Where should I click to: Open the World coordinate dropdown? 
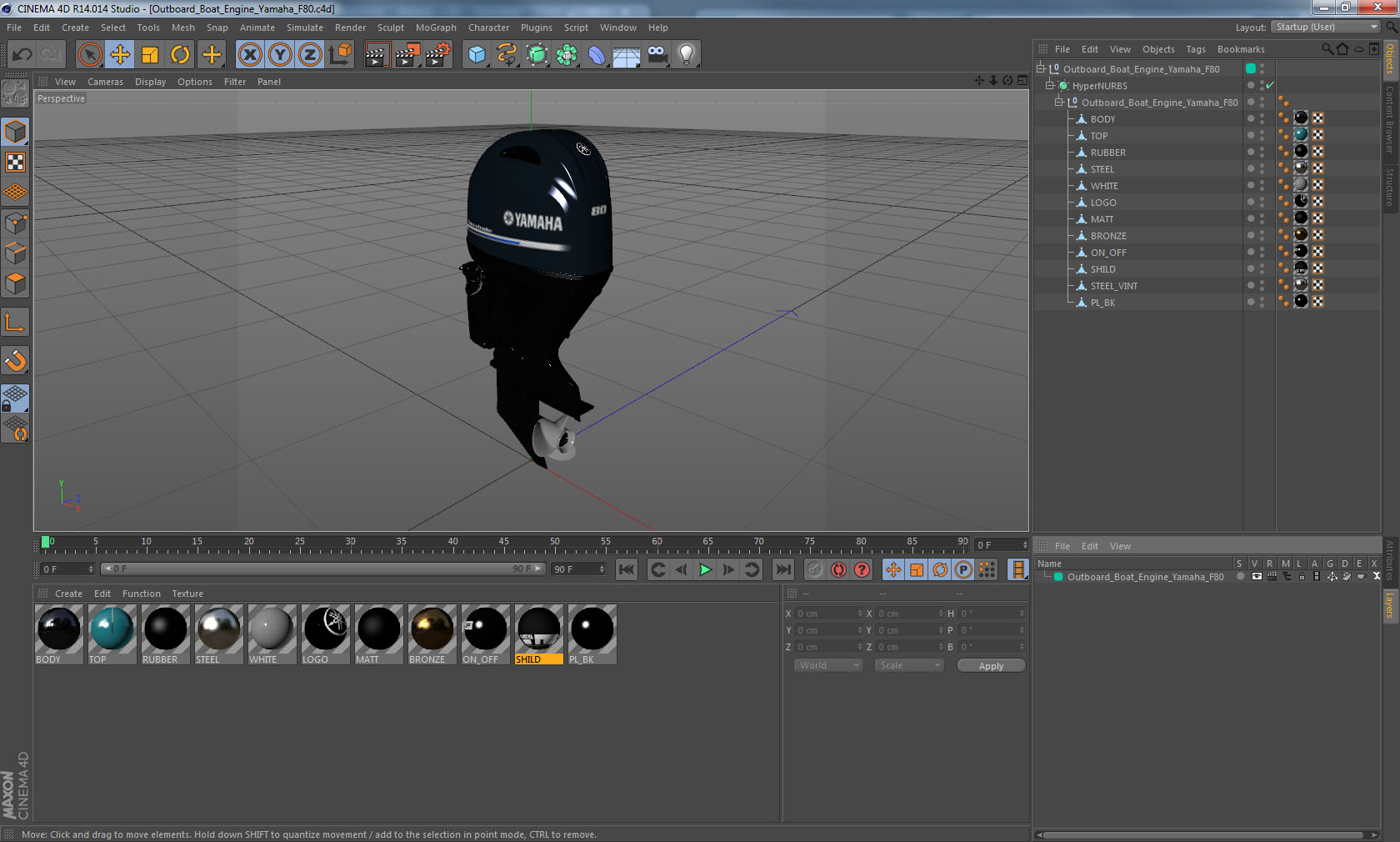[828, 665]
